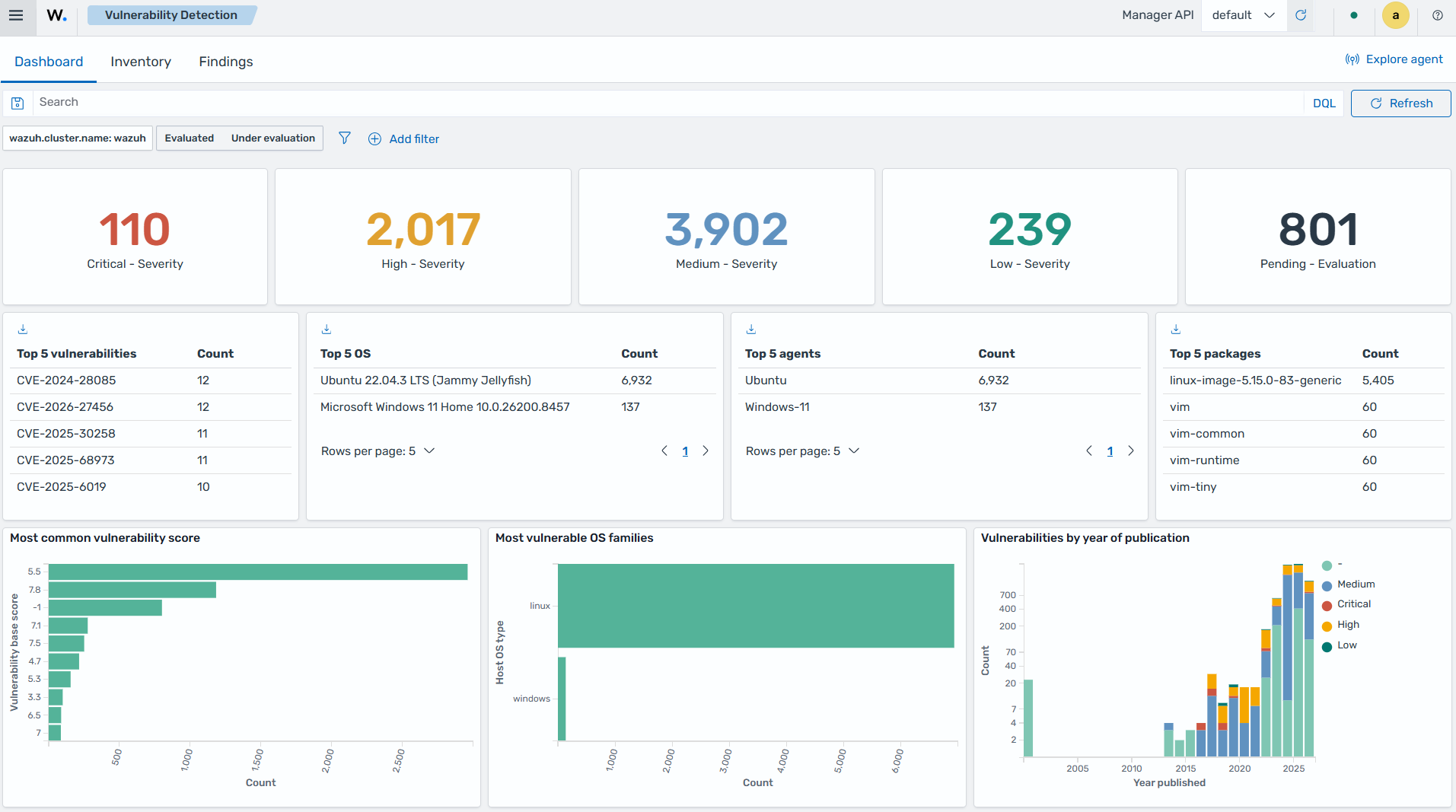Click the Add filter link

click(x=414, y=139)
